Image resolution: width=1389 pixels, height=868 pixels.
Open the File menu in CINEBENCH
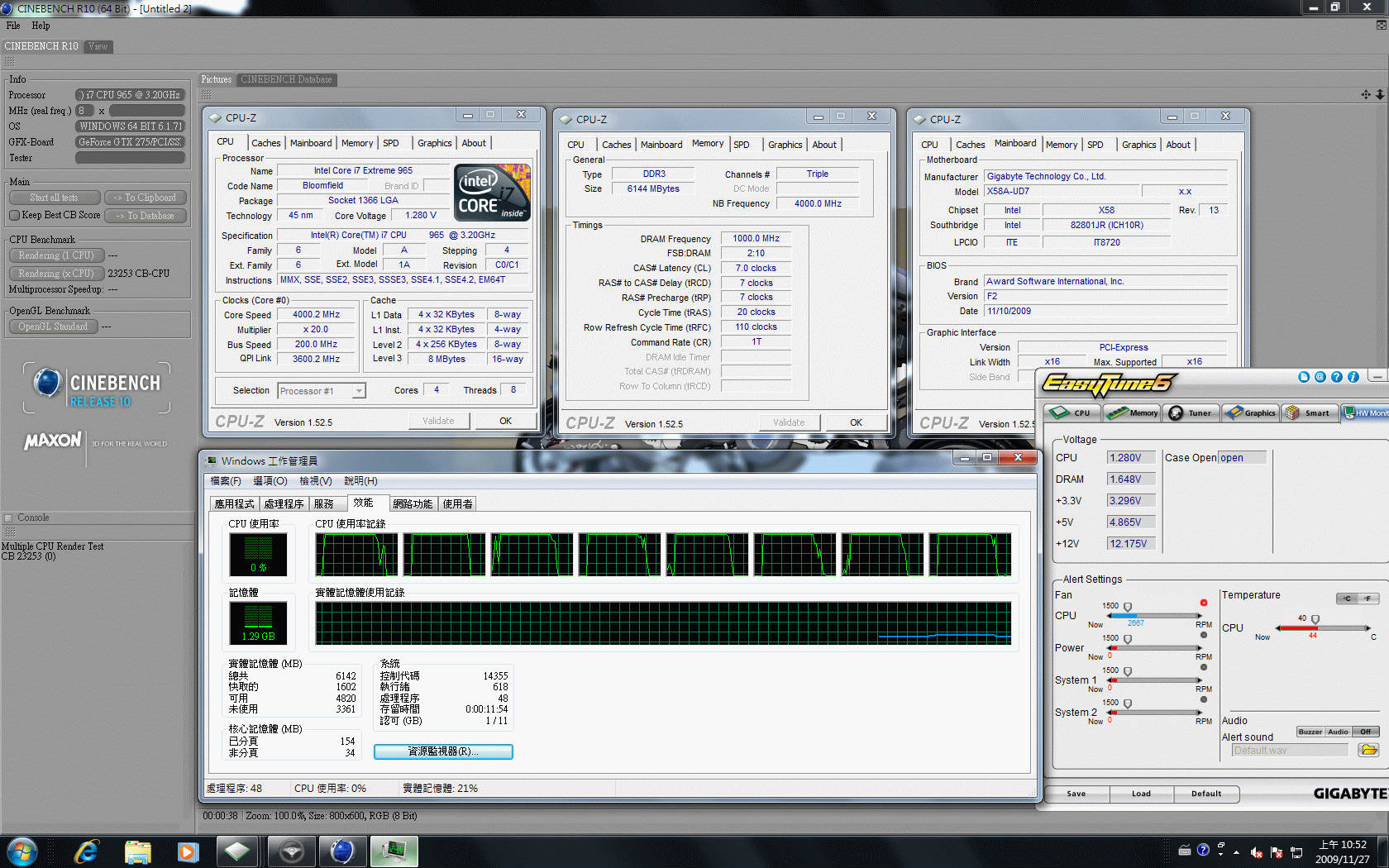pos(13,26)
